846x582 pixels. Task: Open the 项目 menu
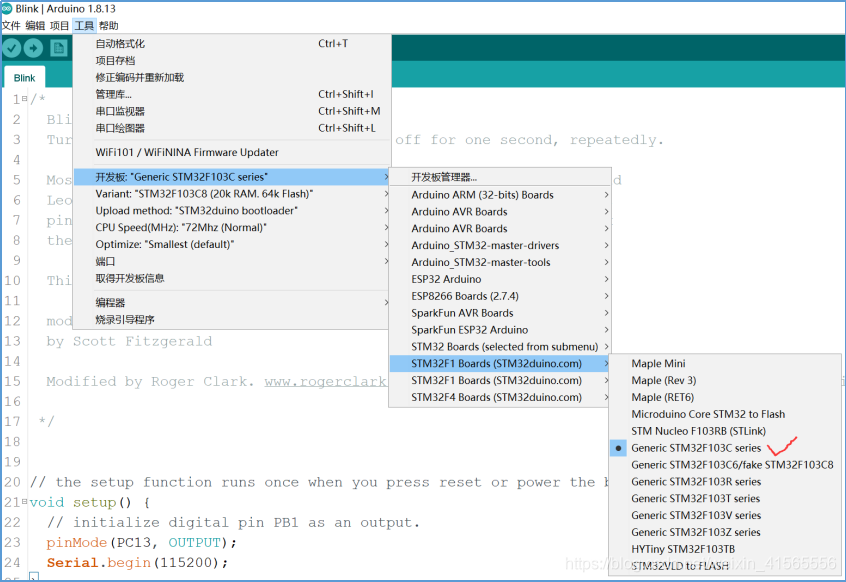[x=59, y=25]
